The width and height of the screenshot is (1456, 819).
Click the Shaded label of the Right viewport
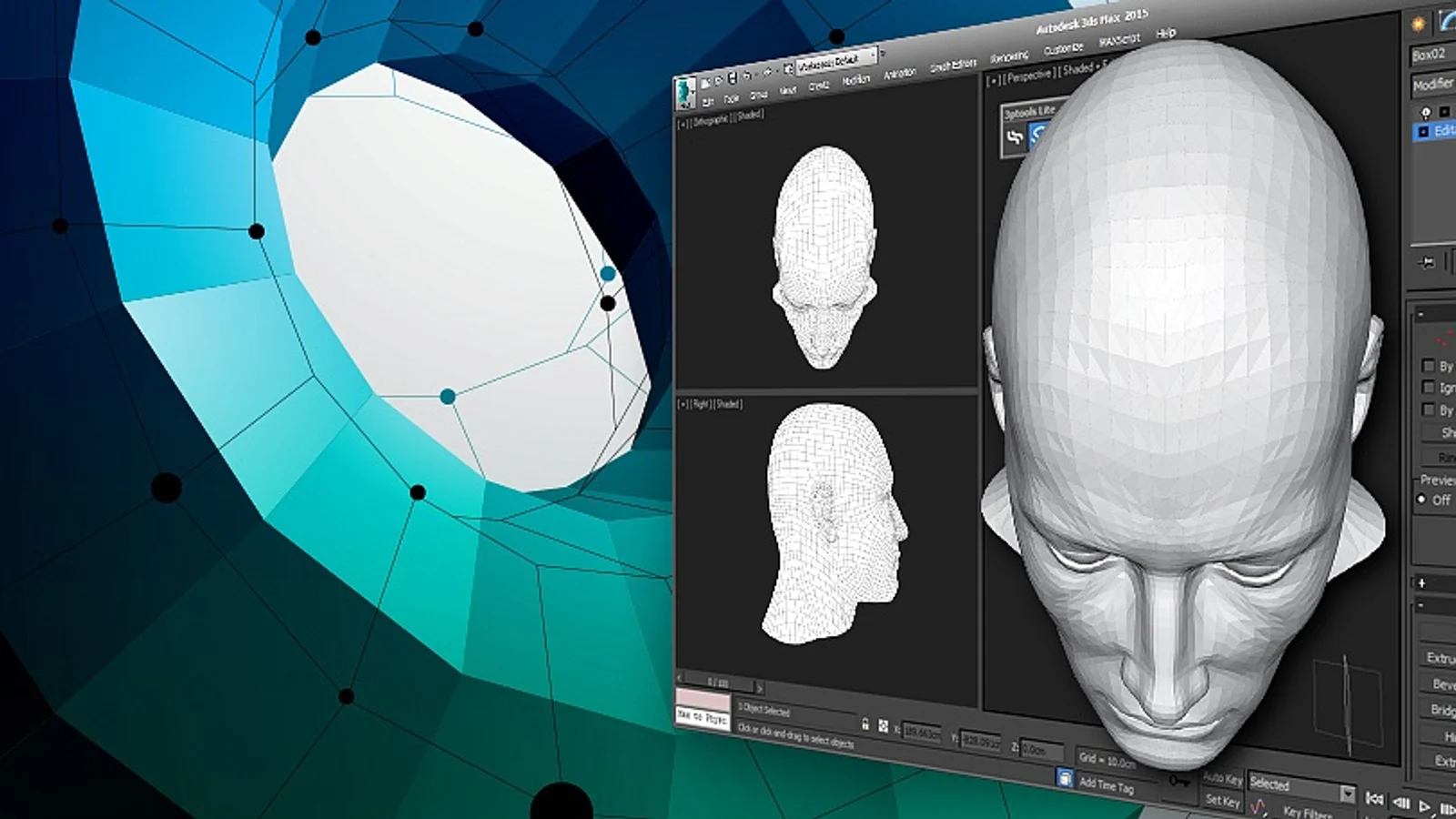(729, 404)
